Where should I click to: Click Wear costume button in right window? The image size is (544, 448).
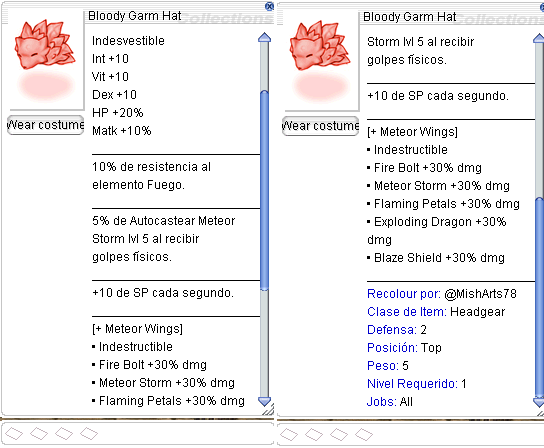321,126
